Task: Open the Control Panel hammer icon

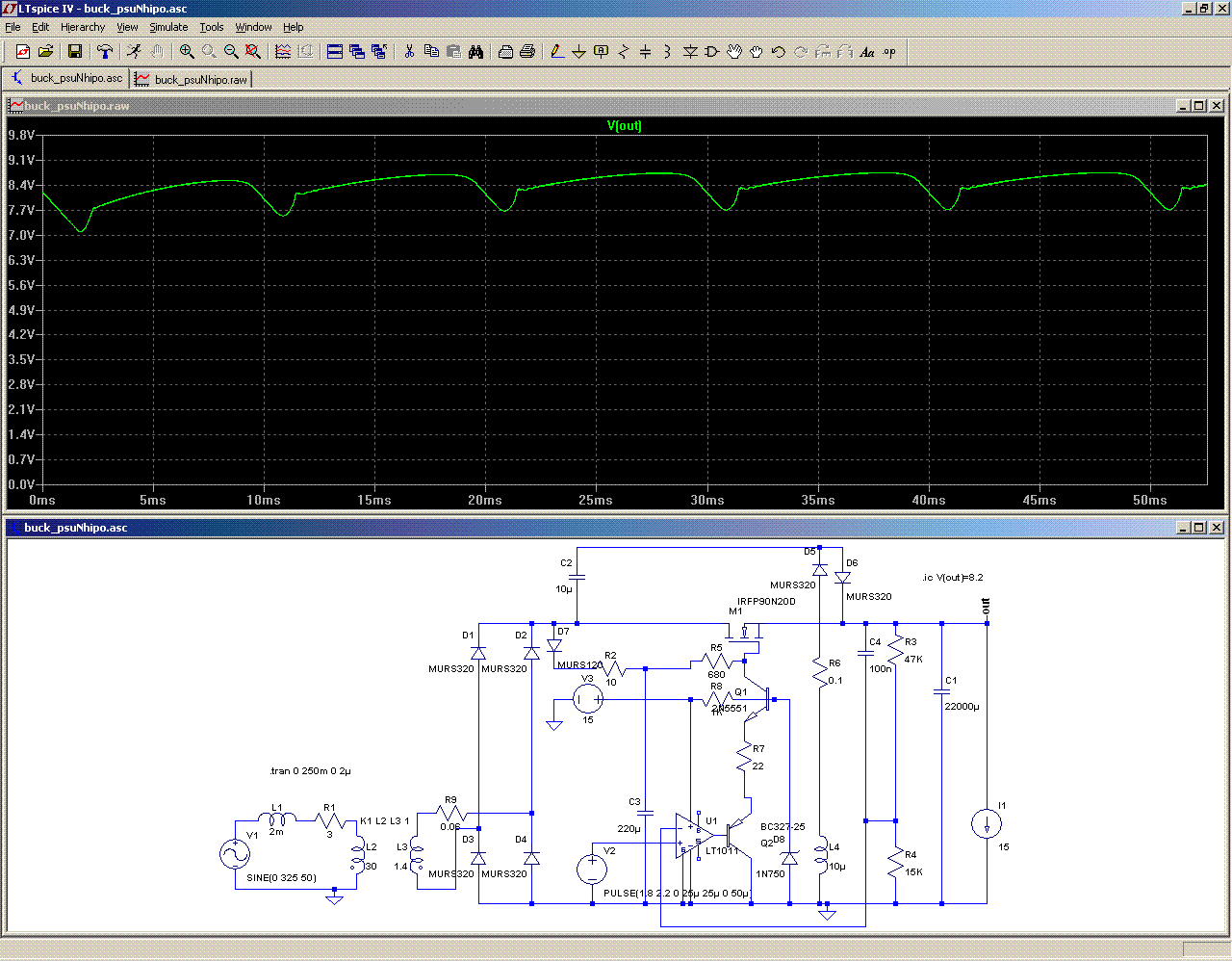Action: click(105, 52)
